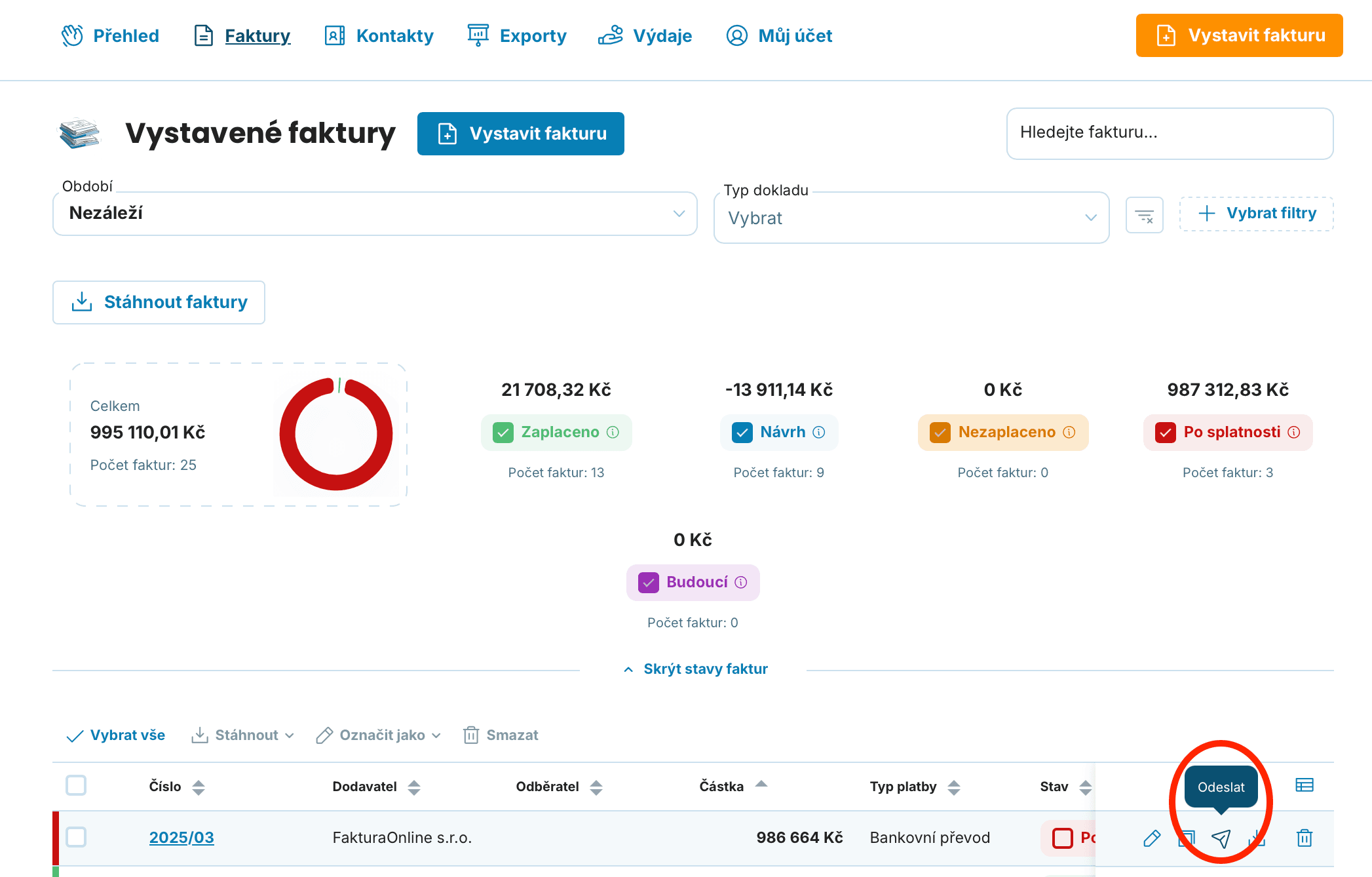Open the Období dropdown
This screenshot has width=1372, height=877.
click(x=375, y=214)
